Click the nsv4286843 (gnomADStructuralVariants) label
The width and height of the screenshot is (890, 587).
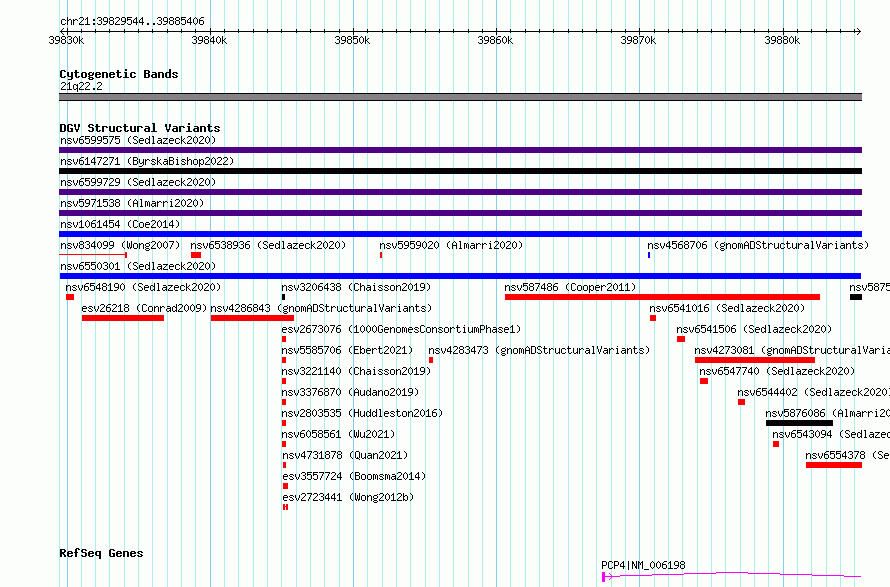[x=321, y=308]
